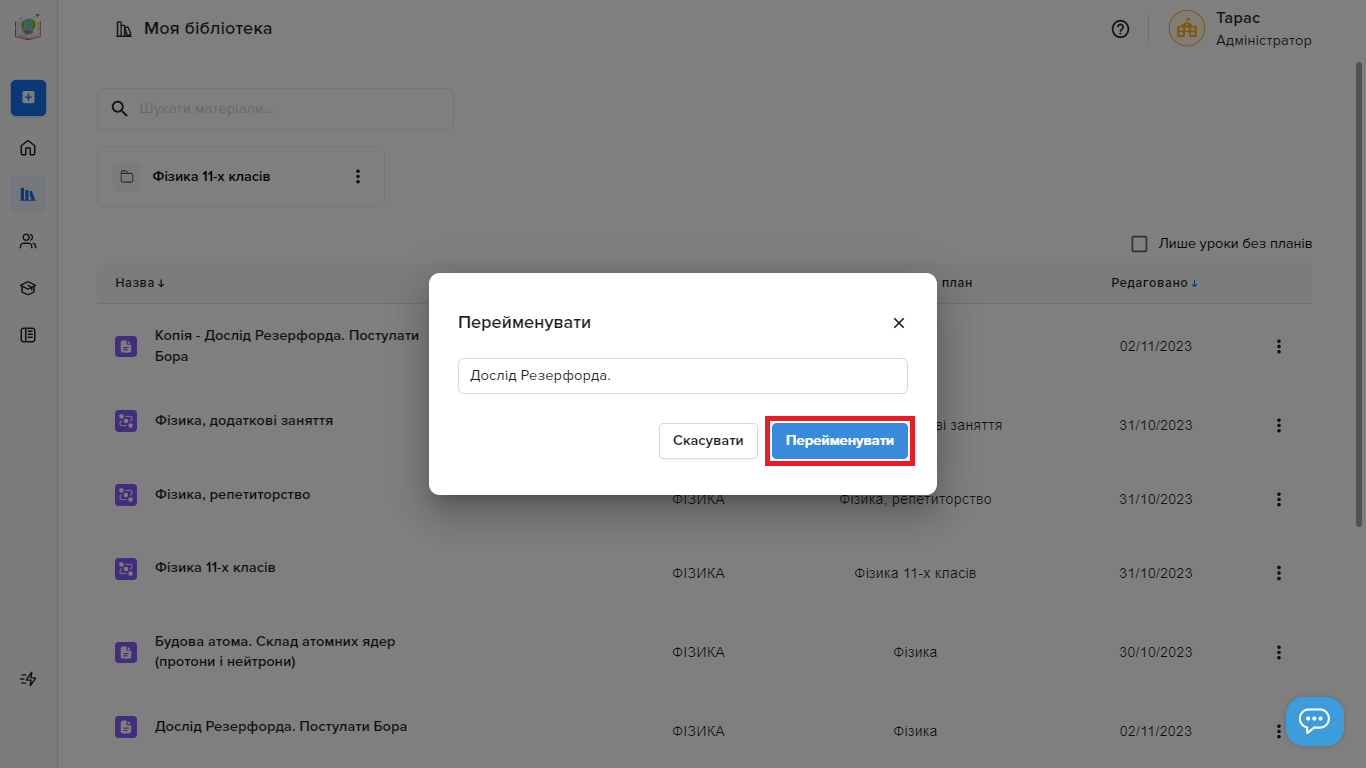Open options for Копія - Дослід Резерфорда row
Screen dimensions: 1366x768
coord(1278,347)
